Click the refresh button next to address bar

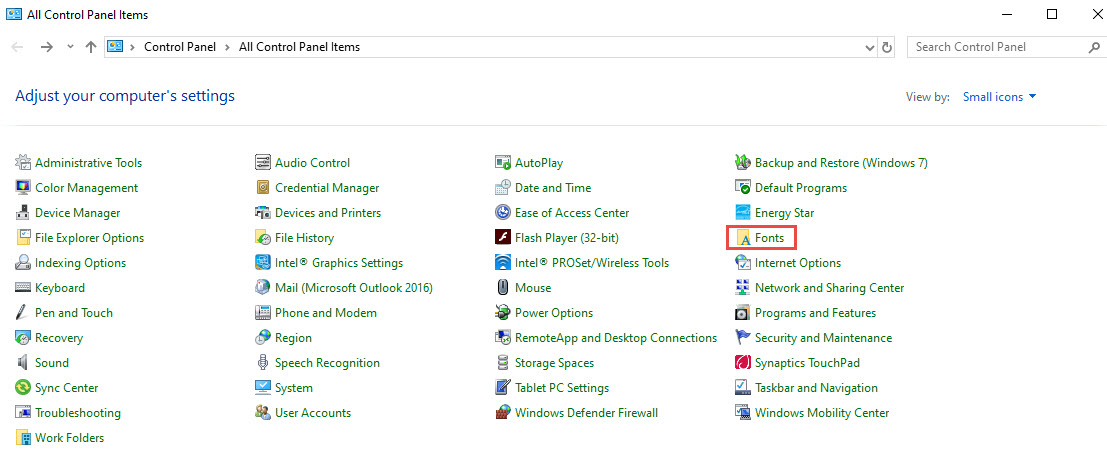click(887, 47)
